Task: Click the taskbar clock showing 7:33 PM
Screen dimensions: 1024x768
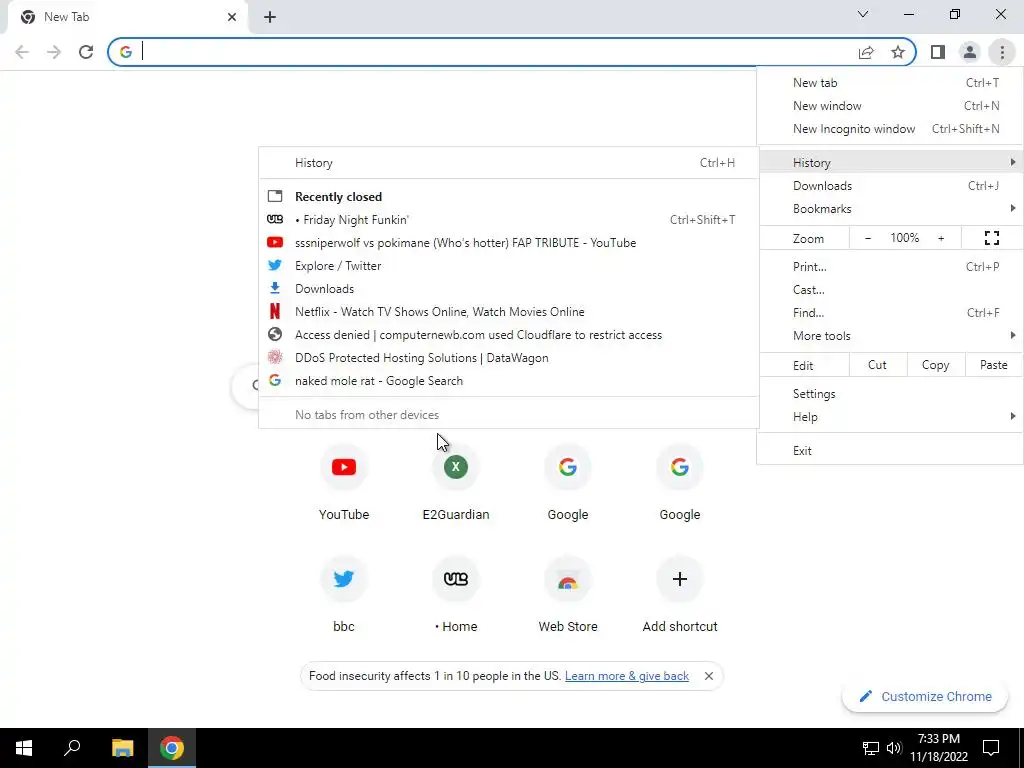Action: coord(938,748)
